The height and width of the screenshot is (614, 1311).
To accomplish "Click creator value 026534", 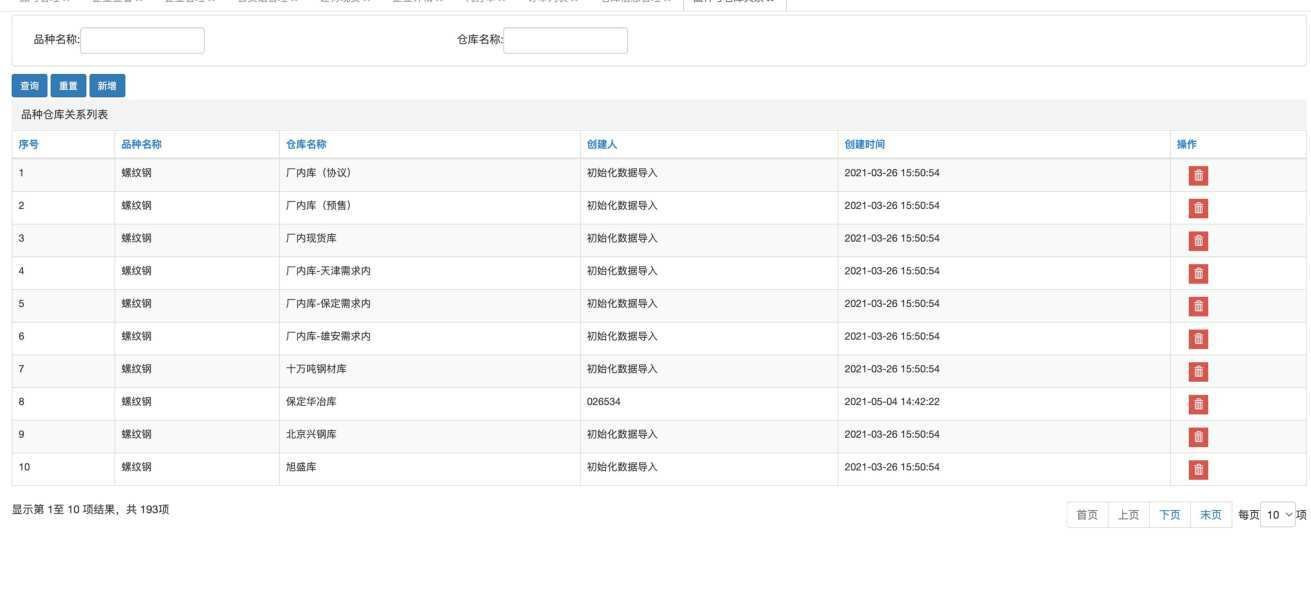I will pos(604,402).
